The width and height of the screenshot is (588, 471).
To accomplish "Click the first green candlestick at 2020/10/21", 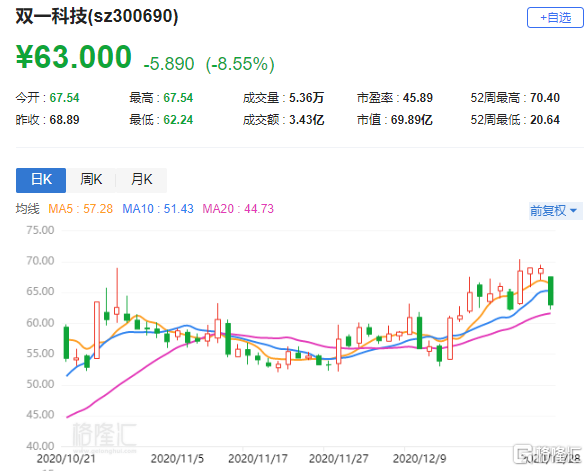I will (x=66, y=343).
